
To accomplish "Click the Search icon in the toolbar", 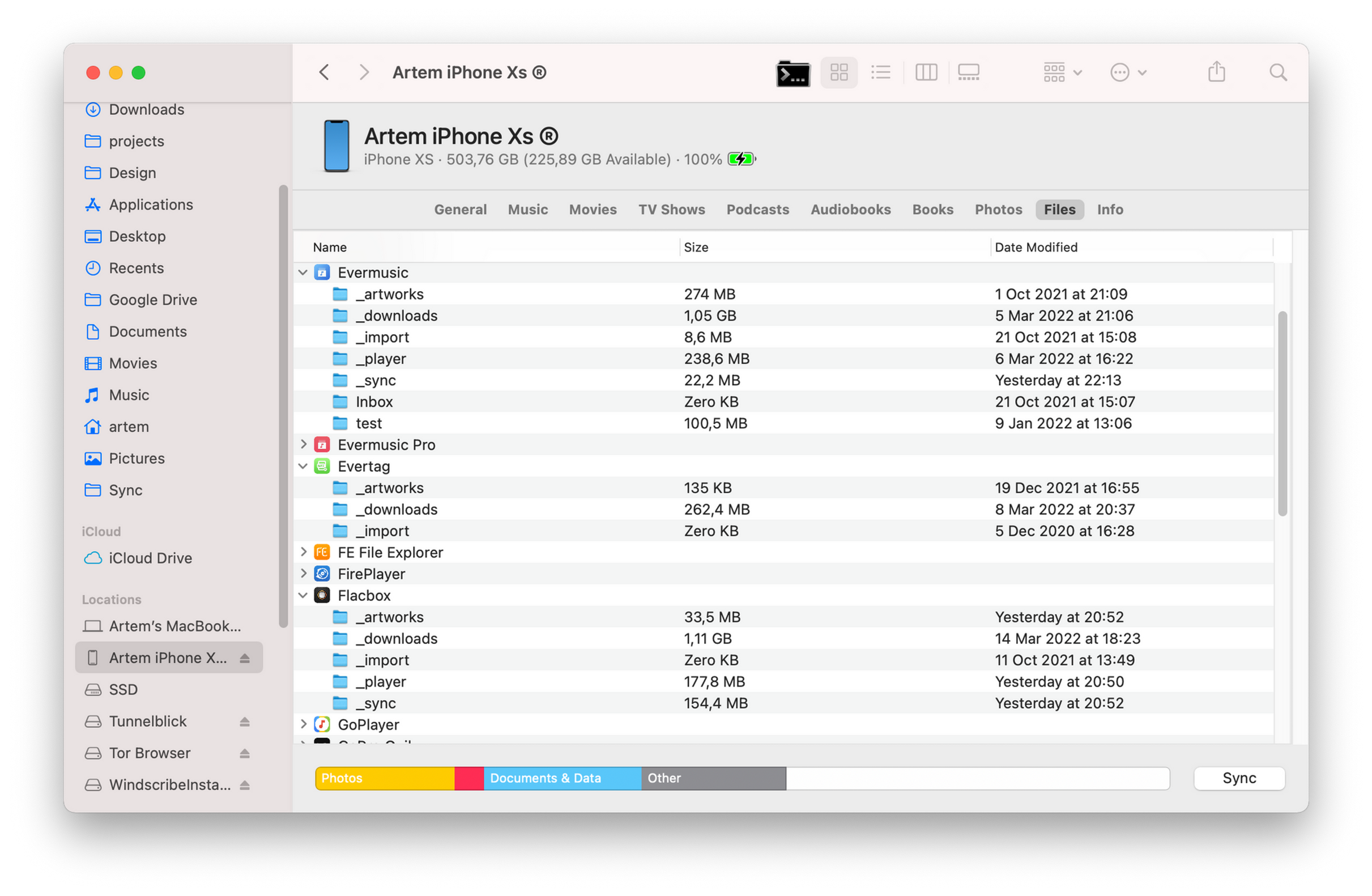I will [x=1278, y=72].
